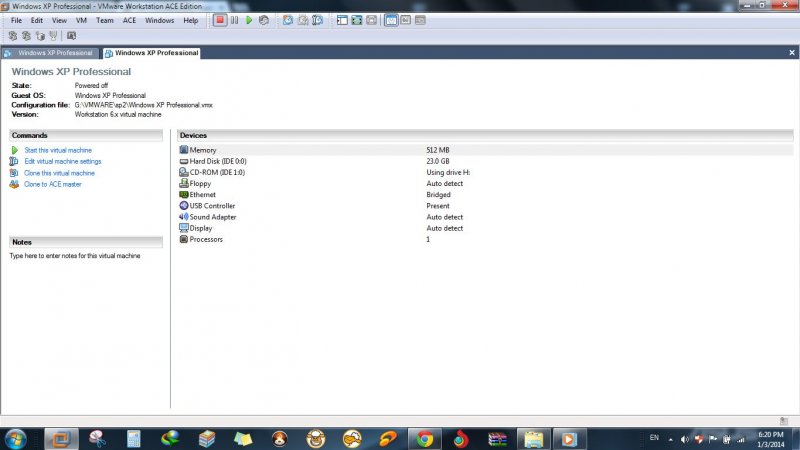
Task: Open the Team menu
Action: click(x=105, y=20)
